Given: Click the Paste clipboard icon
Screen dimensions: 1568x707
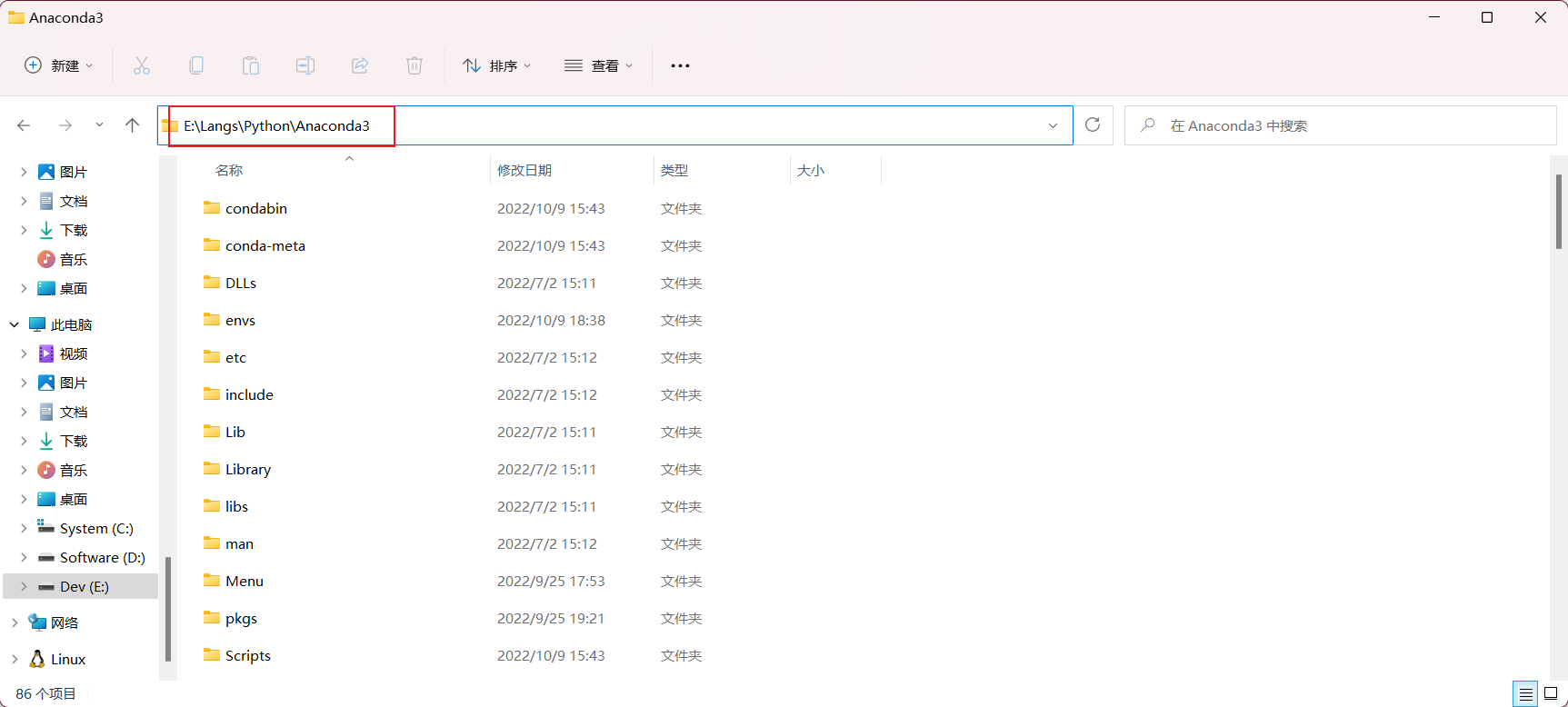Looking at the screenshot, I should click(x=251, y=65).
